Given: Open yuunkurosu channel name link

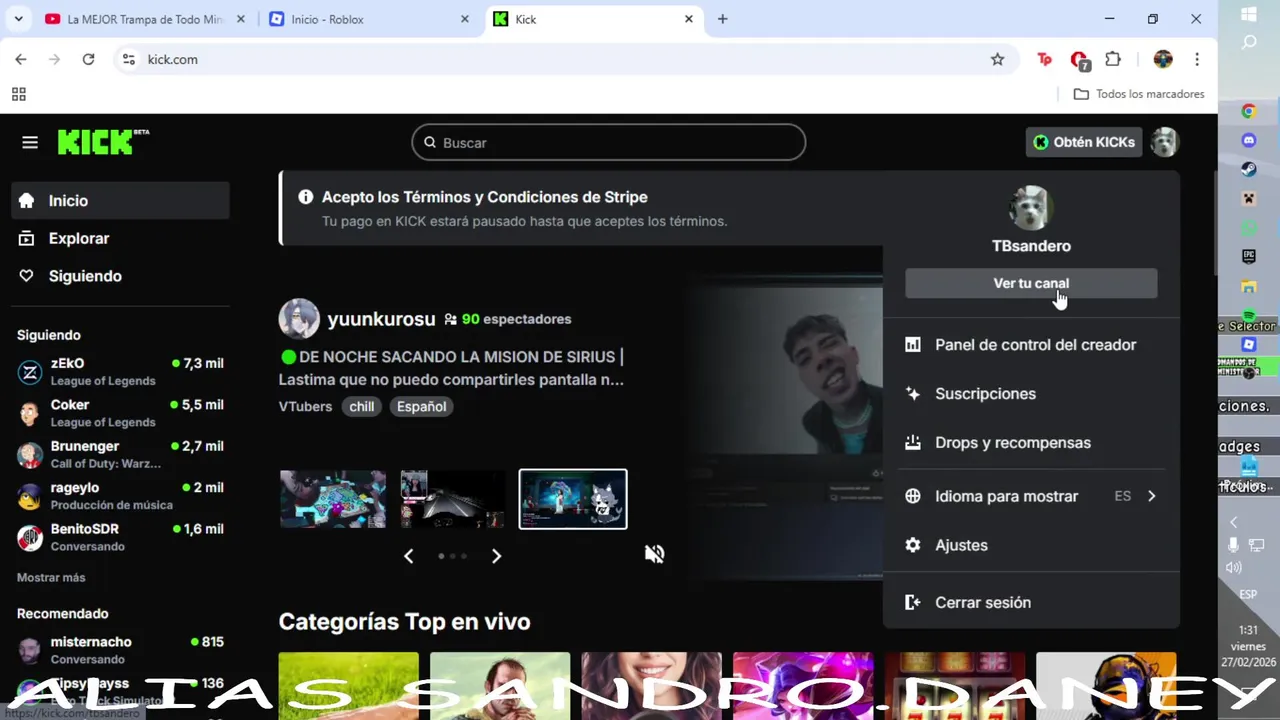Looking at the screenshot, I should click(381, 319).
